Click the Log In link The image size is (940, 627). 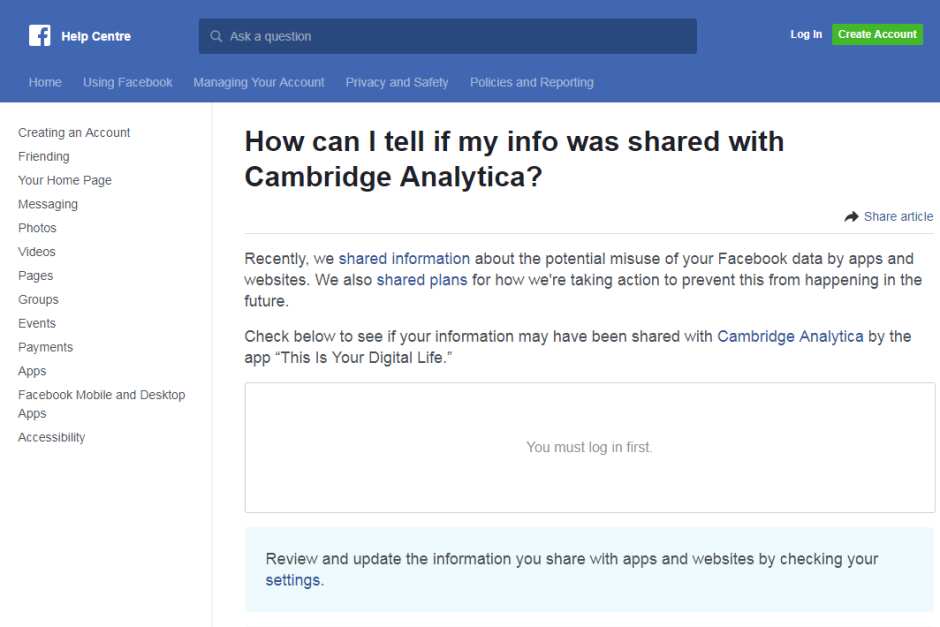coord(805,34)
